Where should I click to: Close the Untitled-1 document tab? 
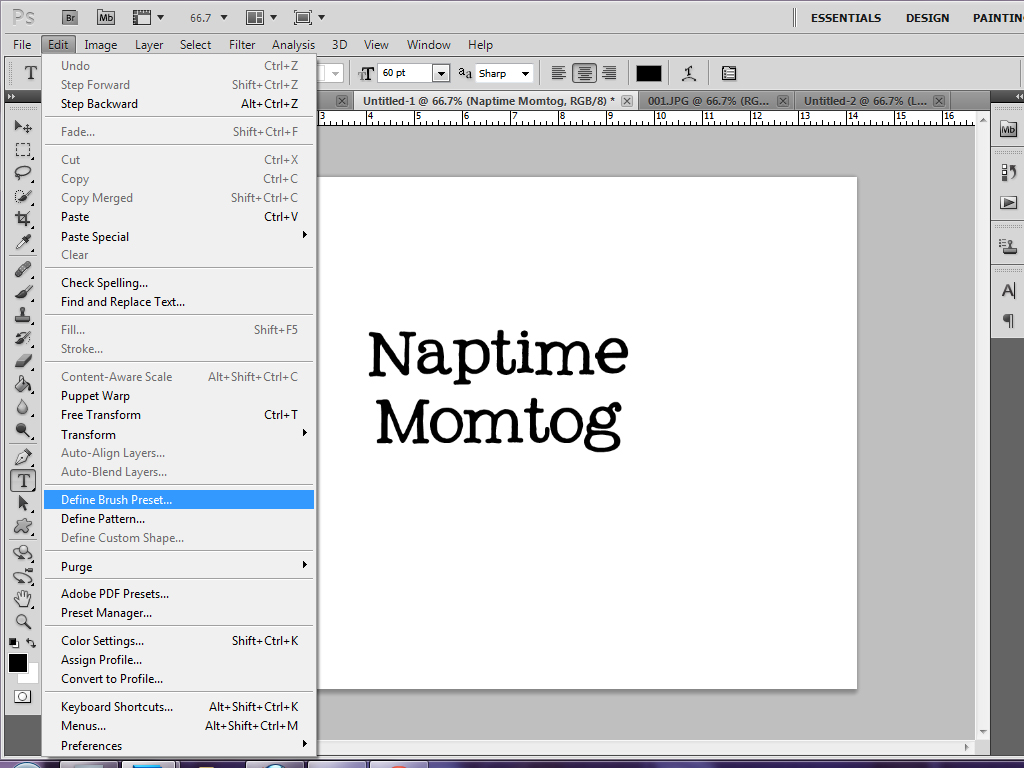point(627,101)
